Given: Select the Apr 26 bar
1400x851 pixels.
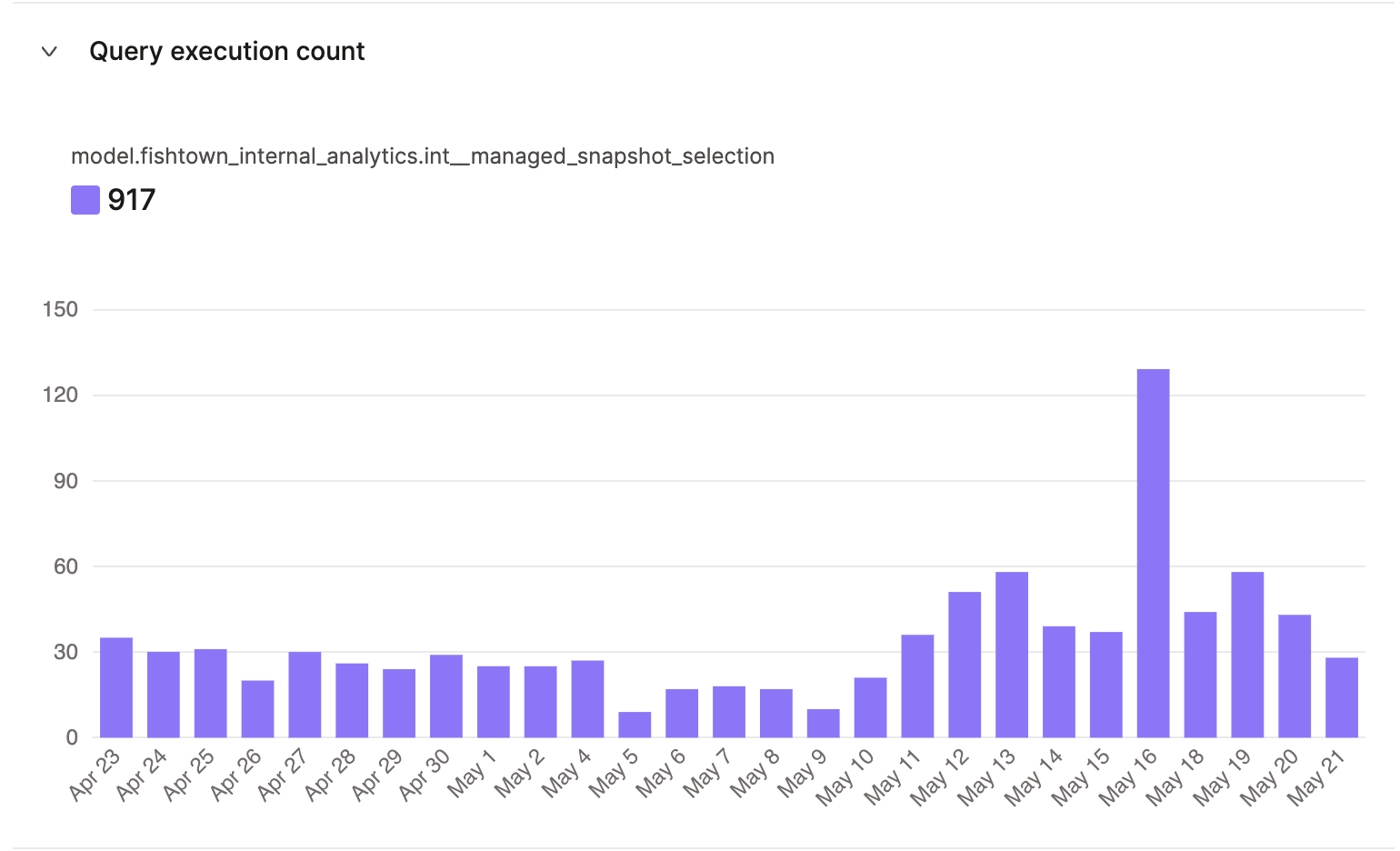Looking at the screenshot, I should pos(256,707).
